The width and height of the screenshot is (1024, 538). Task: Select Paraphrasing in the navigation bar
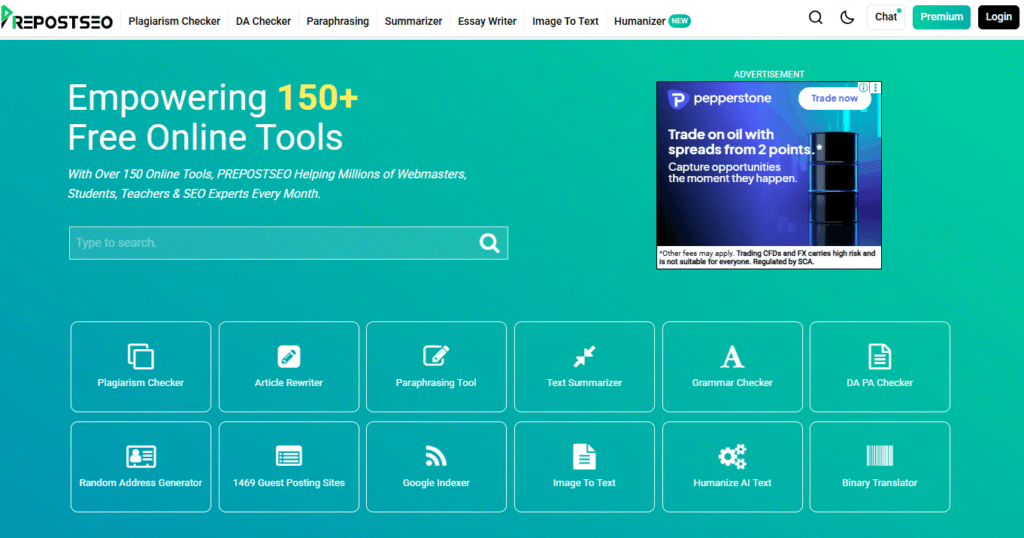338,21
